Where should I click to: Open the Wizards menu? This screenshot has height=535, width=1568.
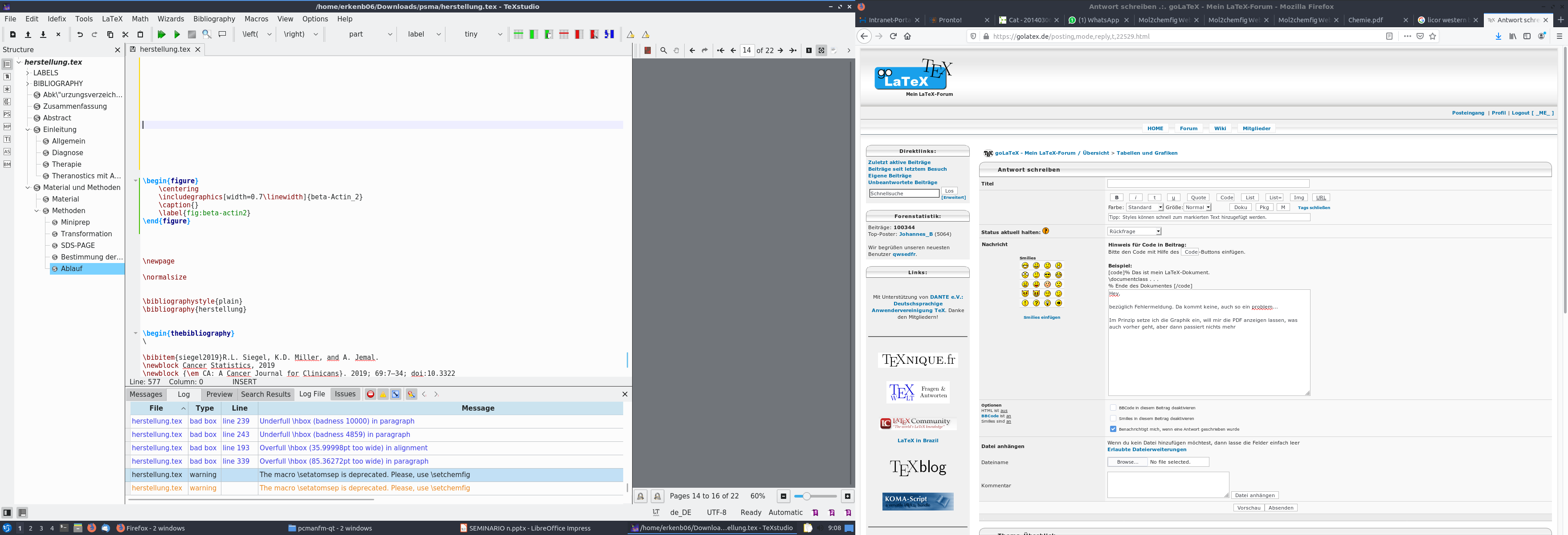pyautogui.click(x=171, y=19)
